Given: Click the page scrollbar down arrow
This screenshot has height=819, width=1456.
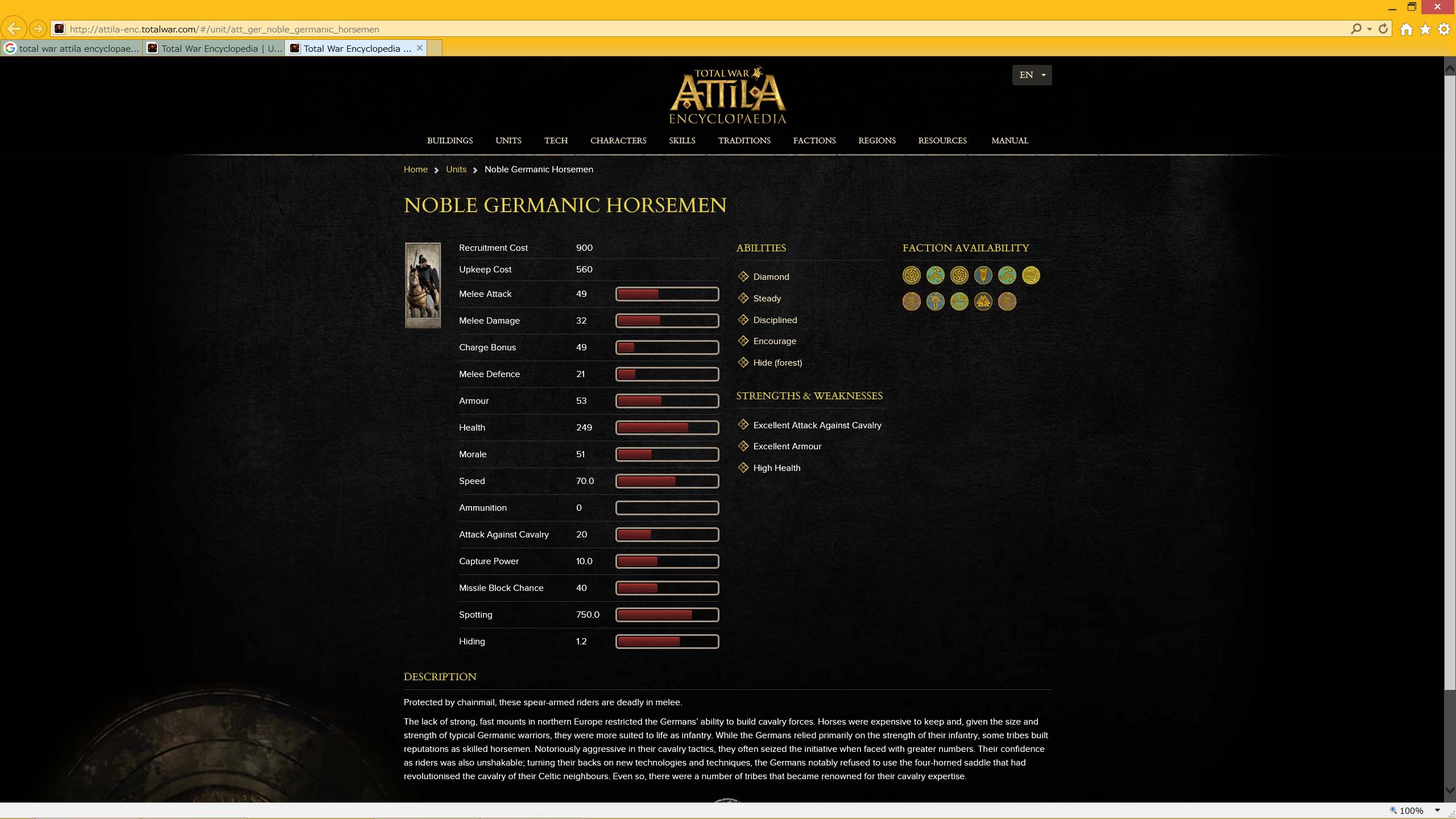Looking at the screenshot, I should pos(1450,791).
